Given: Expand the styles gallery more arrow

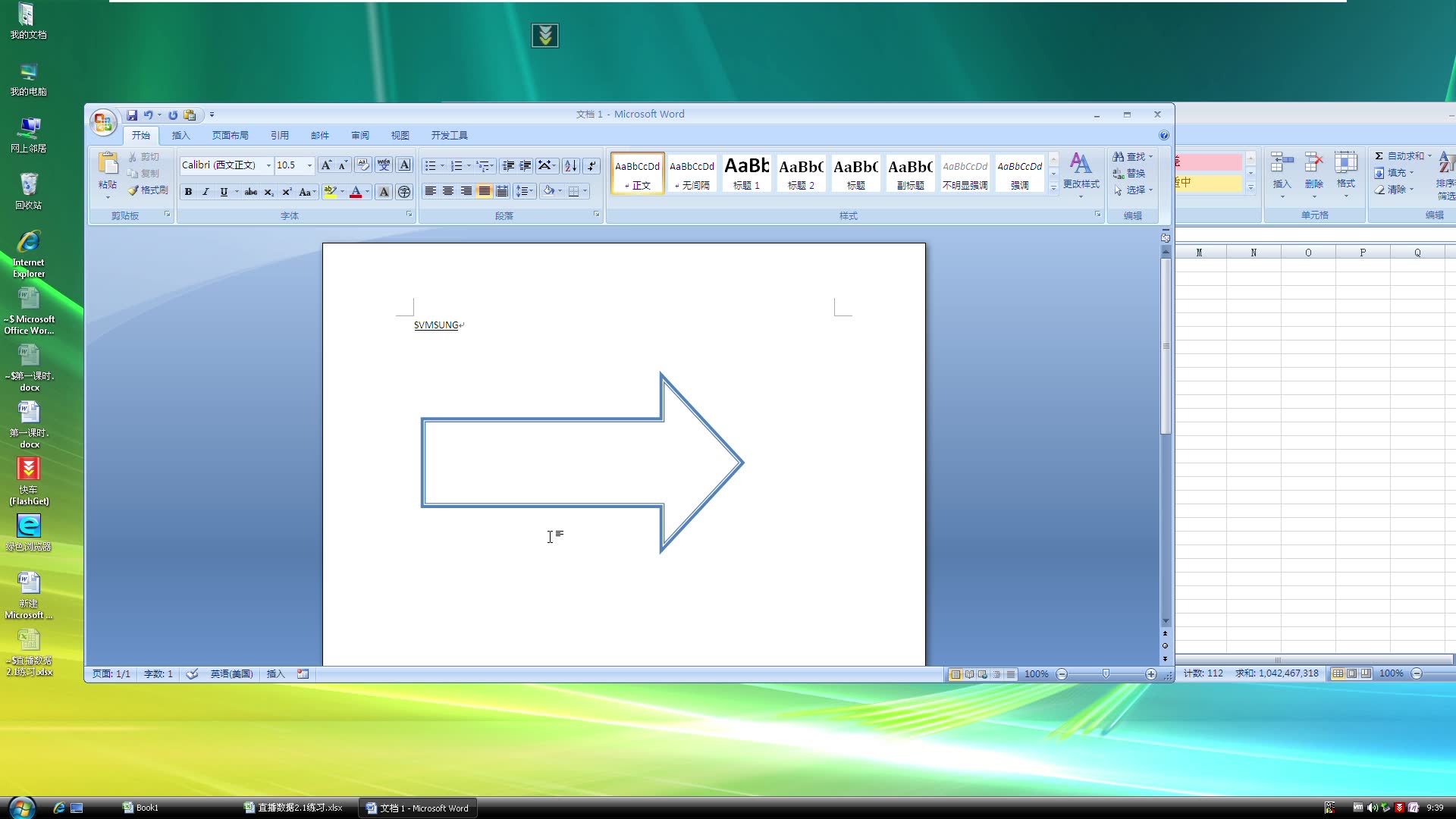Looking at the screenshot, I should click(1053, 187).
